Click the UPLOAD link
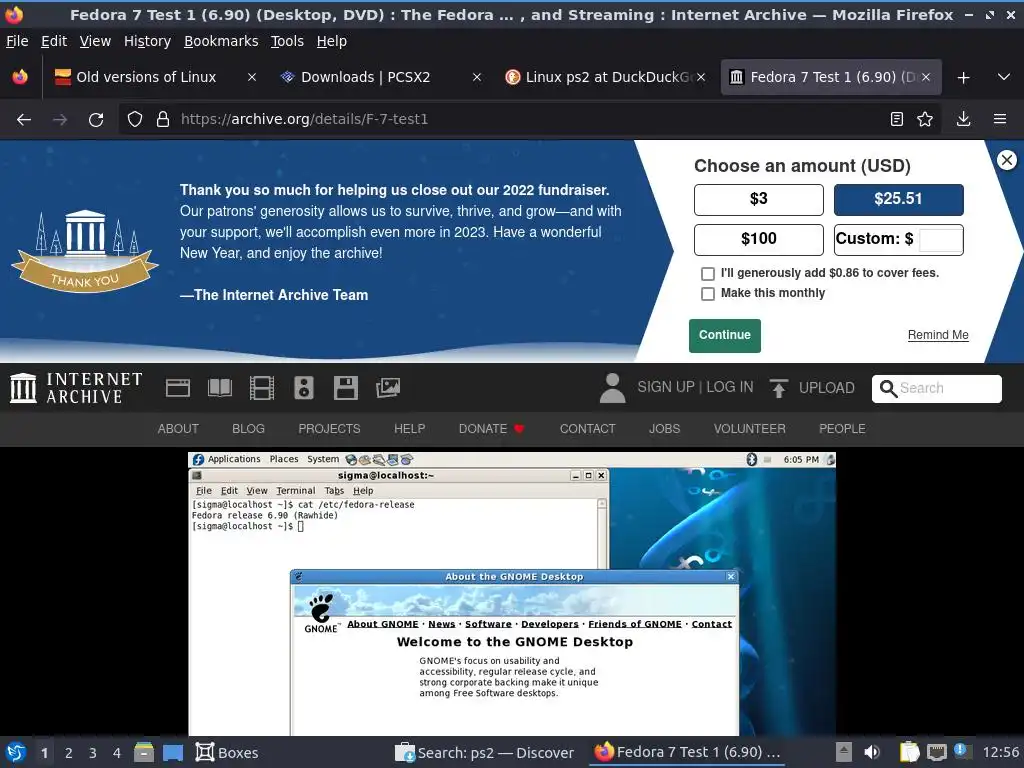The height and width of the screenshot is (768, 1024). pos(826,388)
